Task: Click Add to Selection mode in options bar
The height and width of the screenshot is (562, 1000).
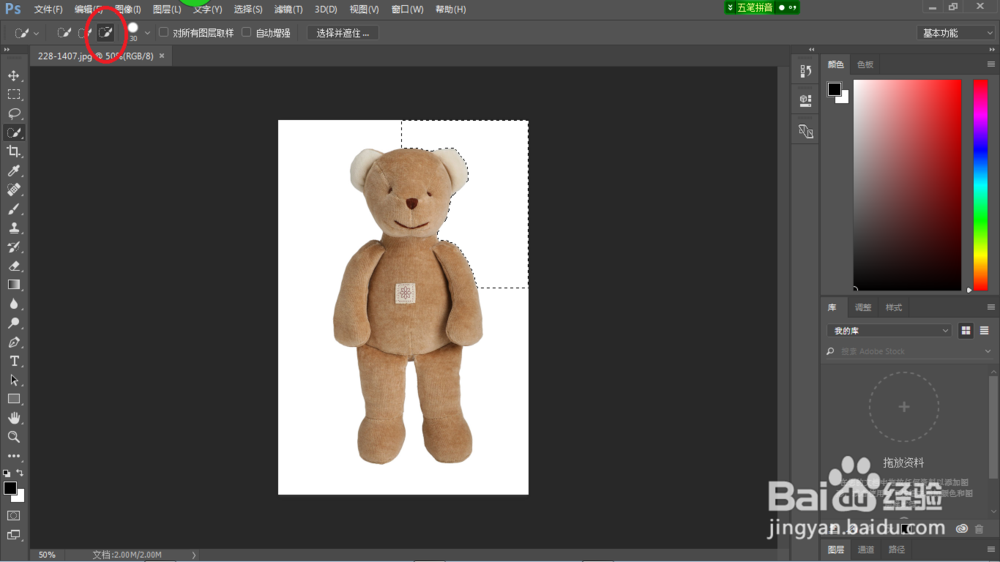Action: tap(85, 33)
